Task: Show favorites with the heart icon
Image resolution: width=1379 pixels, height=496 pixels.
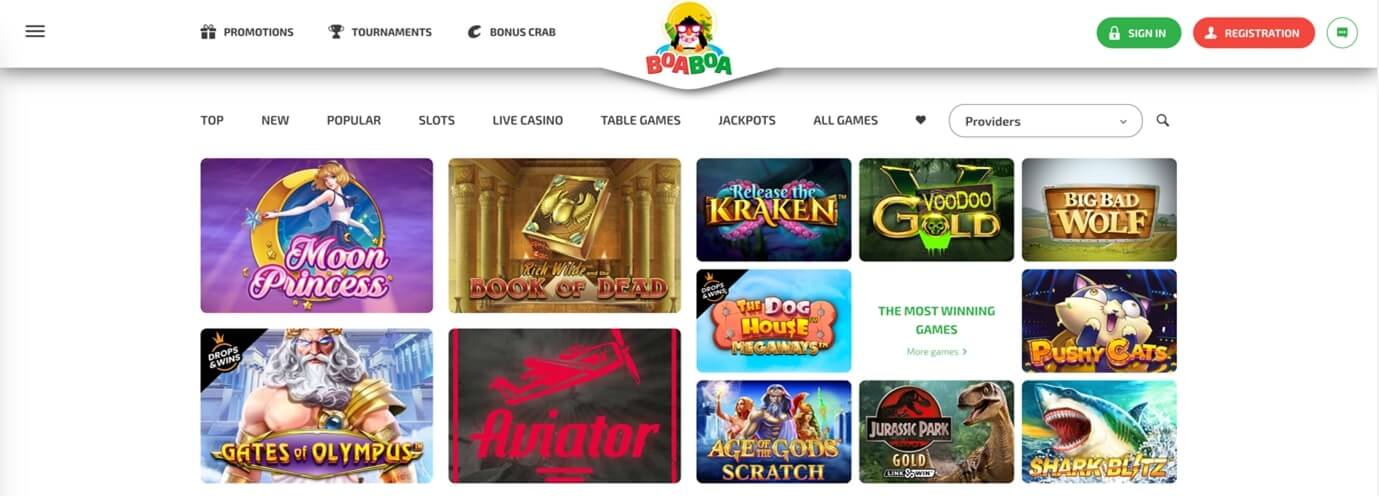Action: click(x=921, y=120)
